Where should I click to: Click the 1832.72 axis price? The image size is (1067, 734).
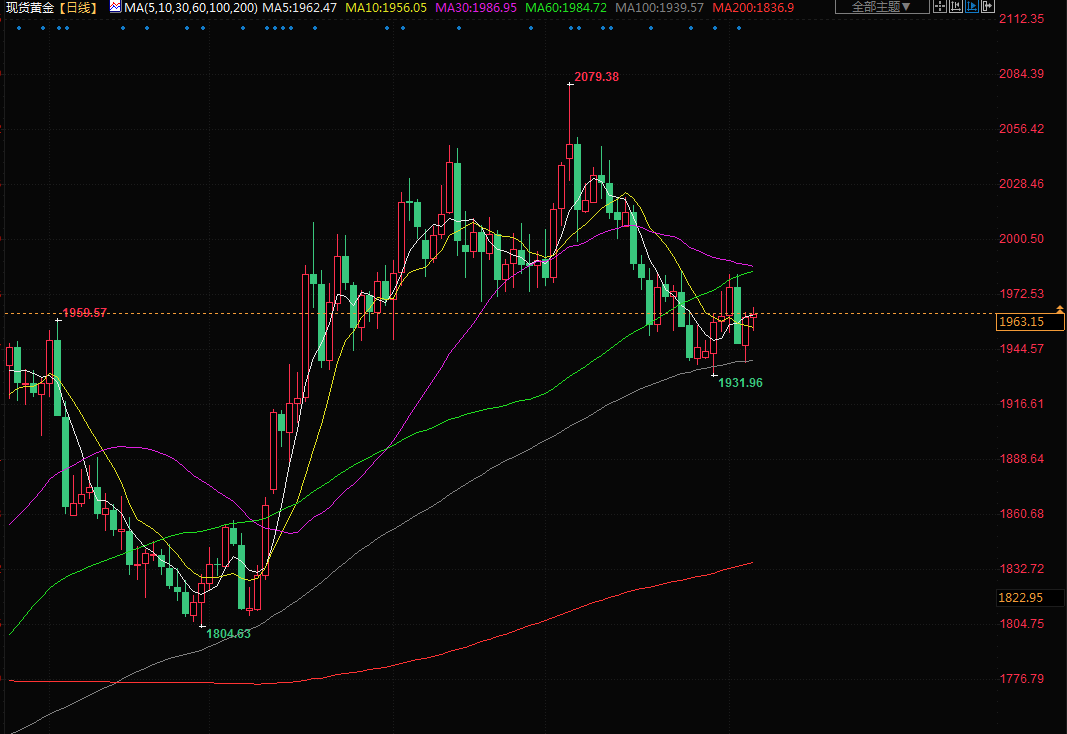point(1021,568)
